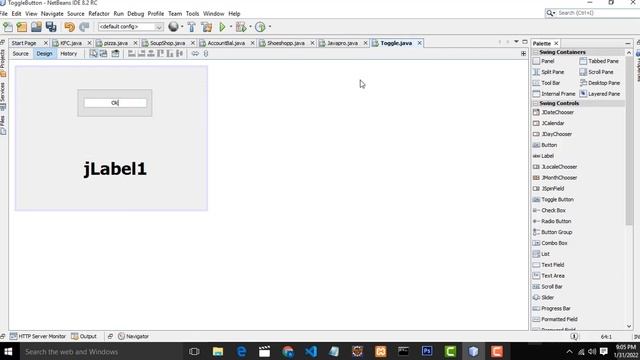Select JDateChooser in palette

point(553,112)
